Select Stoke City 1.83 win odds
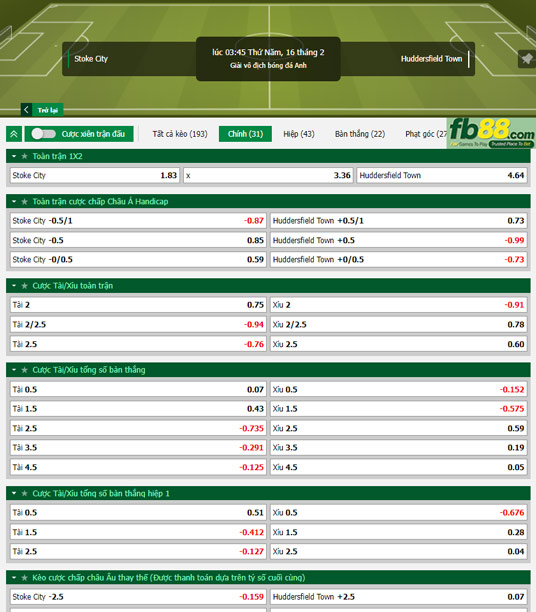Screen dimensions: 536x612 tap(95, 175)
